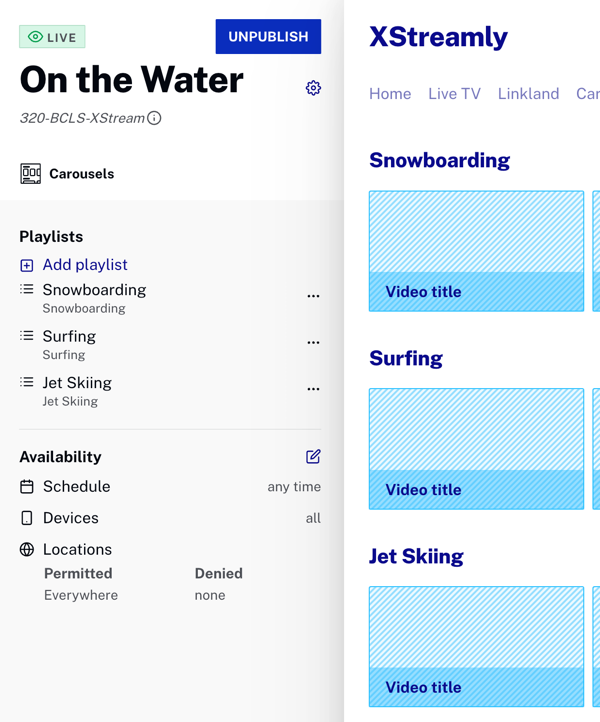Click the LIVE status eye badge

52,37
